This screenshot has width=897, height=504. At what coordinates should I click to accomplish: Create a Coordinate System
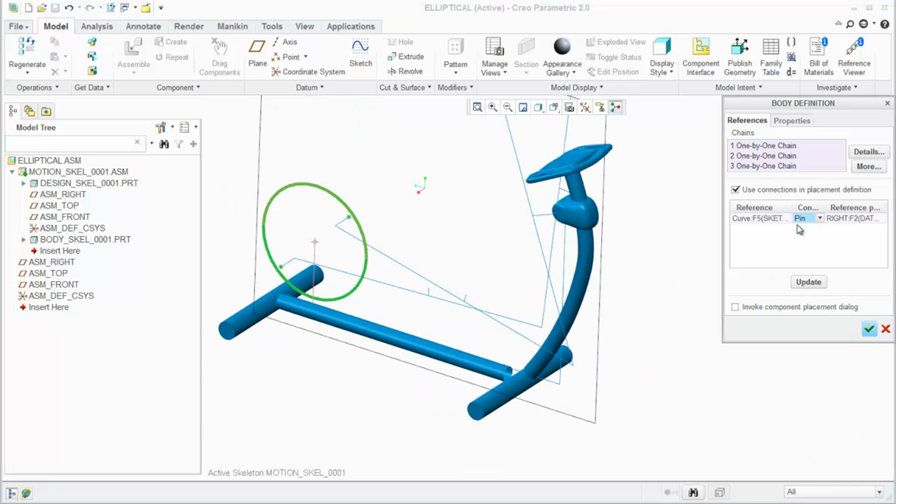point(308,72)
